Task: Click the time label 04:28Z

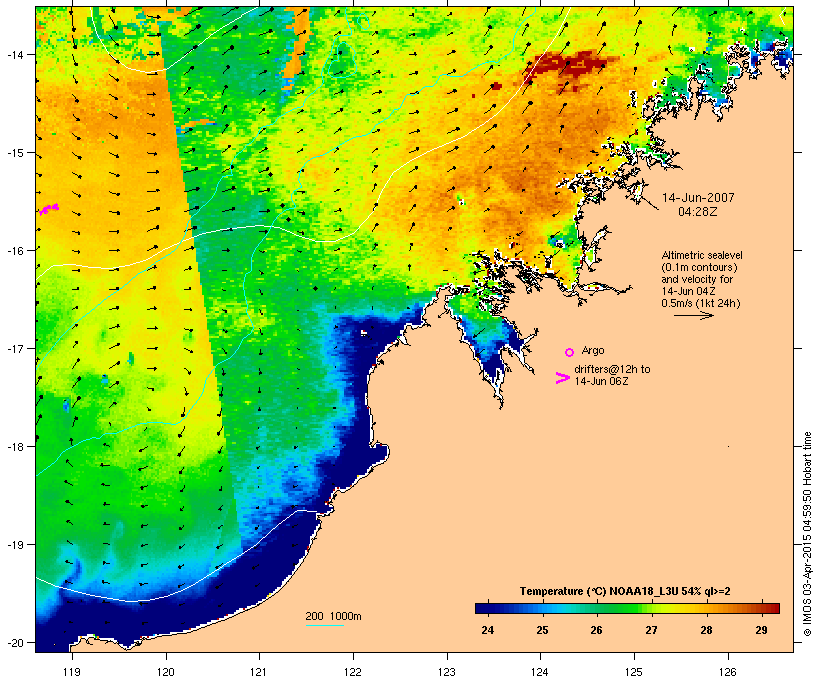Action: coord(698,212)
